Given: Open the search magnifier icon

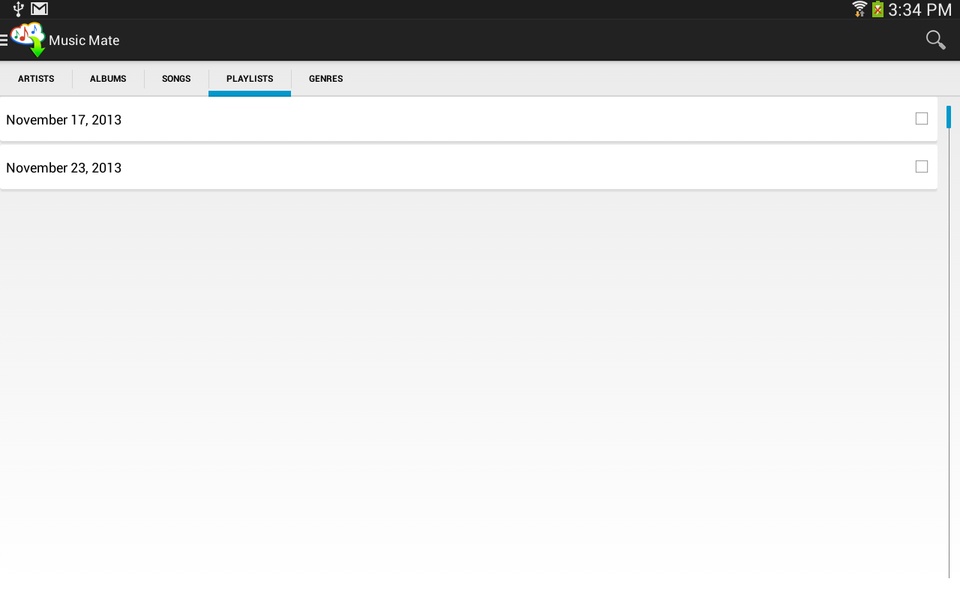Looking at the screenshot, I should click(935, 40).
